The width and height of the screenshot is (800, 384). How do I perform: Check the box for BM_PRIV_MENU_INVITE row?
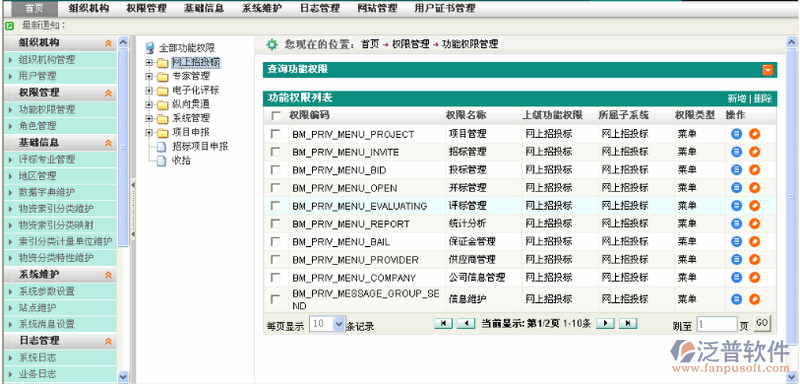(x=276, y=152)
